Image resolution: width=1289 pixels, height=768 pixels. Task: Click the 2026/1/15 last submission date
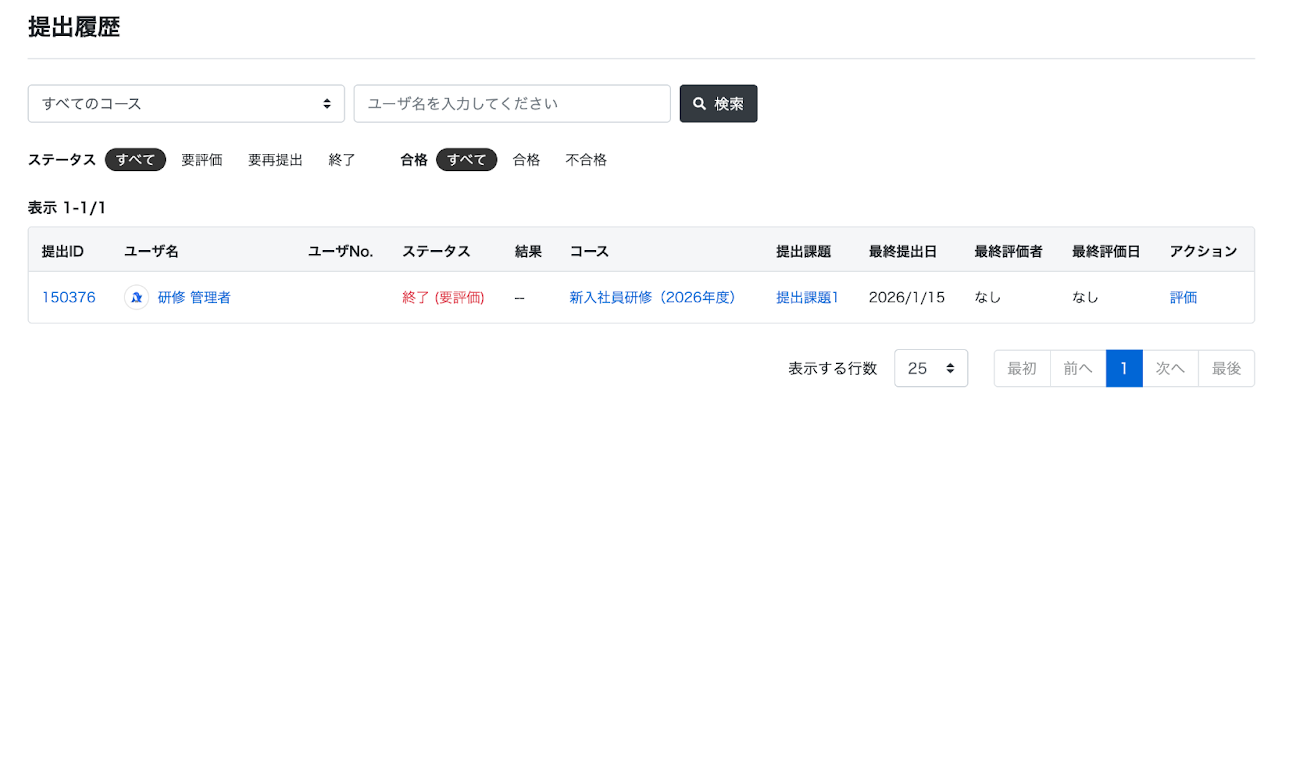[x=907, y=297]
